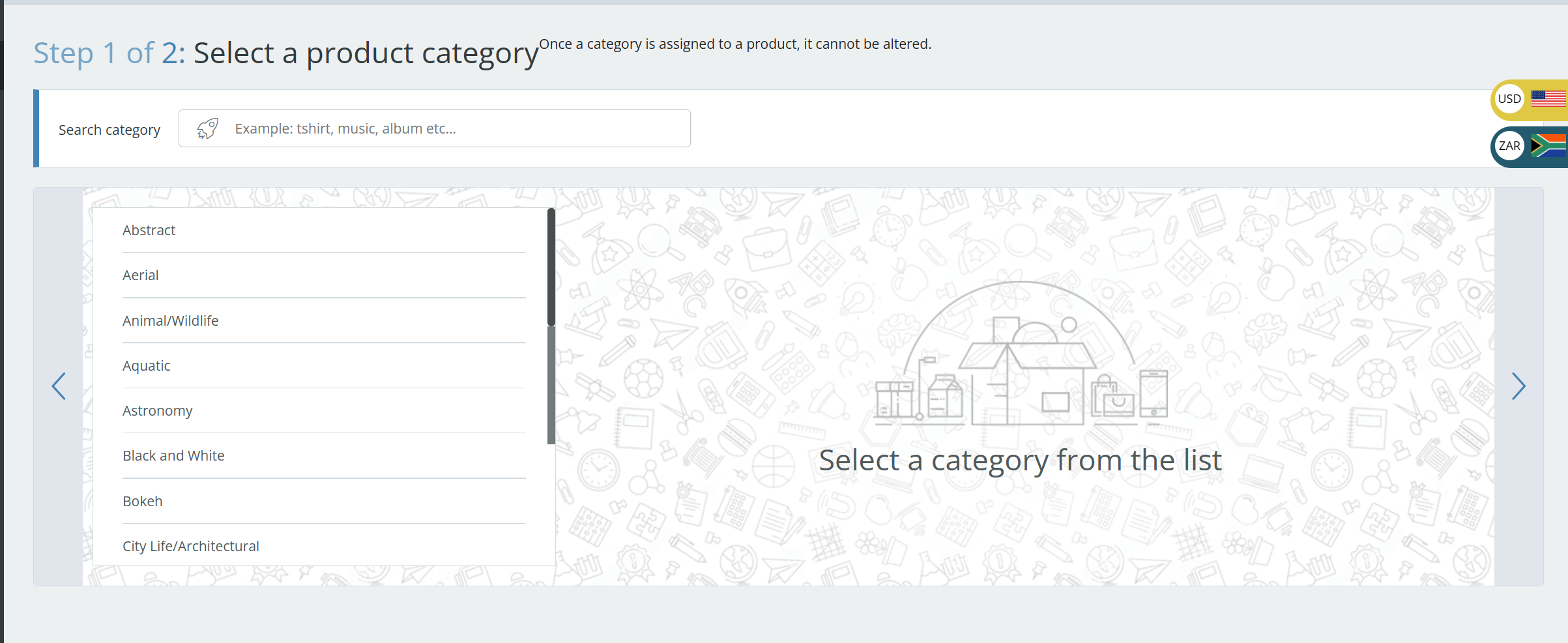Click the rocket icon in search field
This screenshot has width=1568, height=643.
pos(207,128)
